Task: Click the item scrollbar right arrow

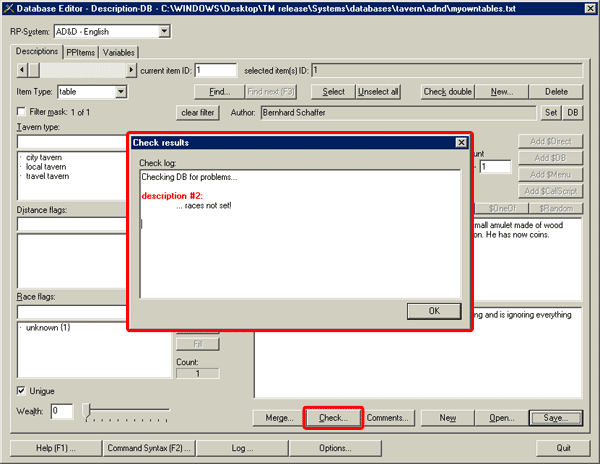Action: 130,70
